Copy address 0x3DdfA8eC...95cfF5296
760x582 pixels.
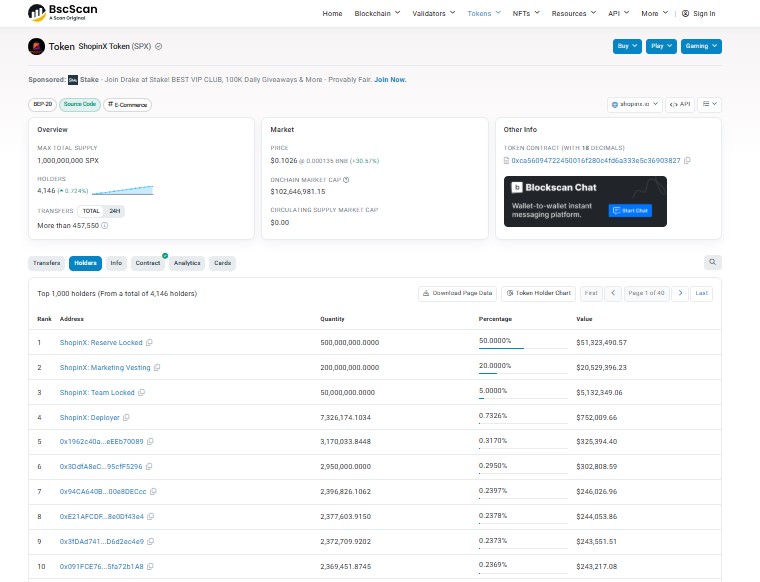pyautogui.click(x=149, y=467)
